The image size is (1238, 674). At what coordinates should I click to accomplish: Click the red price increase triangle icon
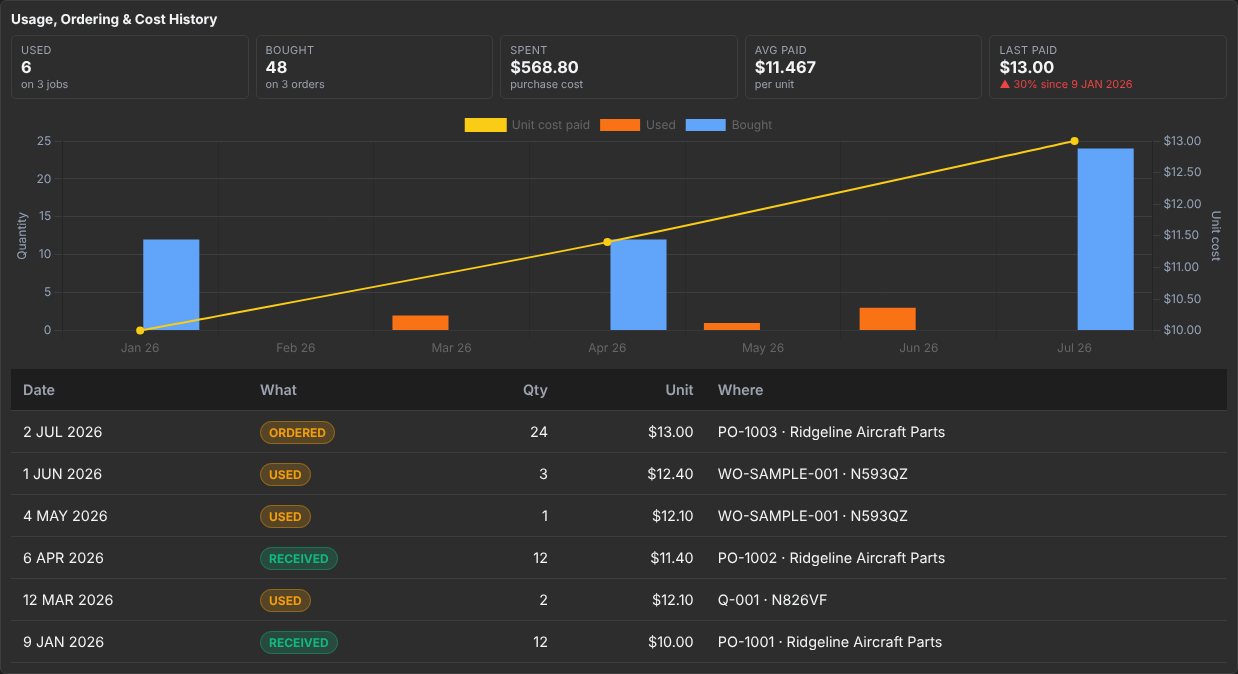click(x=1005, y=85)
